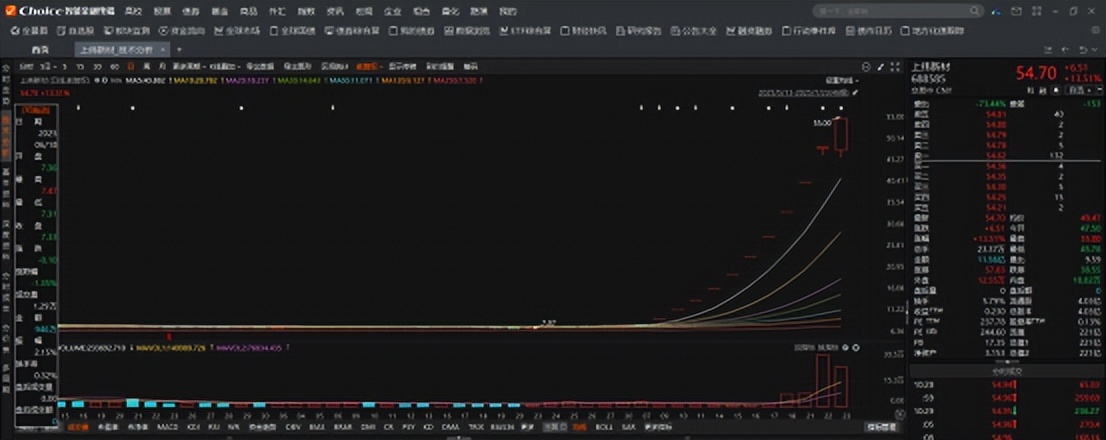Click the blue cloud icon beside the search box
Viewport: 1106px width, 440px height.
tap(996, 11)
